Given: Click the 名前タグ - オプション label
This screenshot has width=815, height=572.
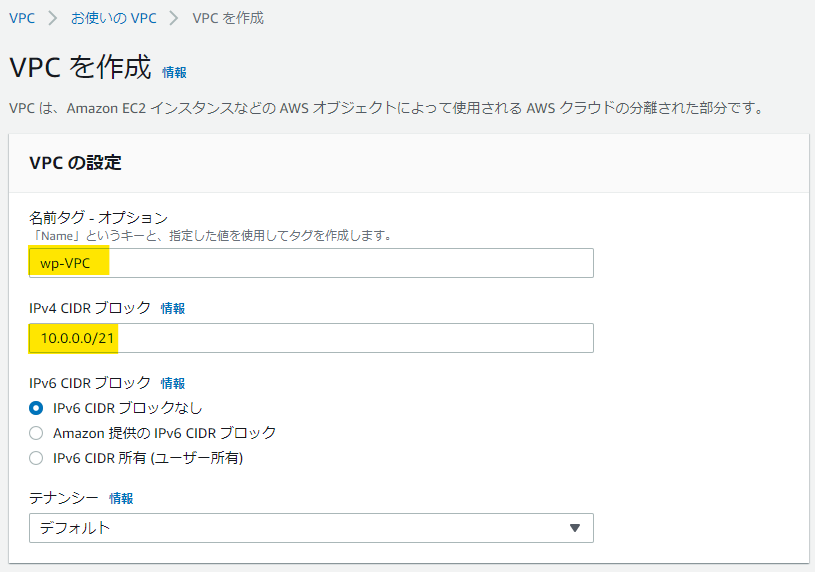Looking at the screenshot, I should 98,217.
